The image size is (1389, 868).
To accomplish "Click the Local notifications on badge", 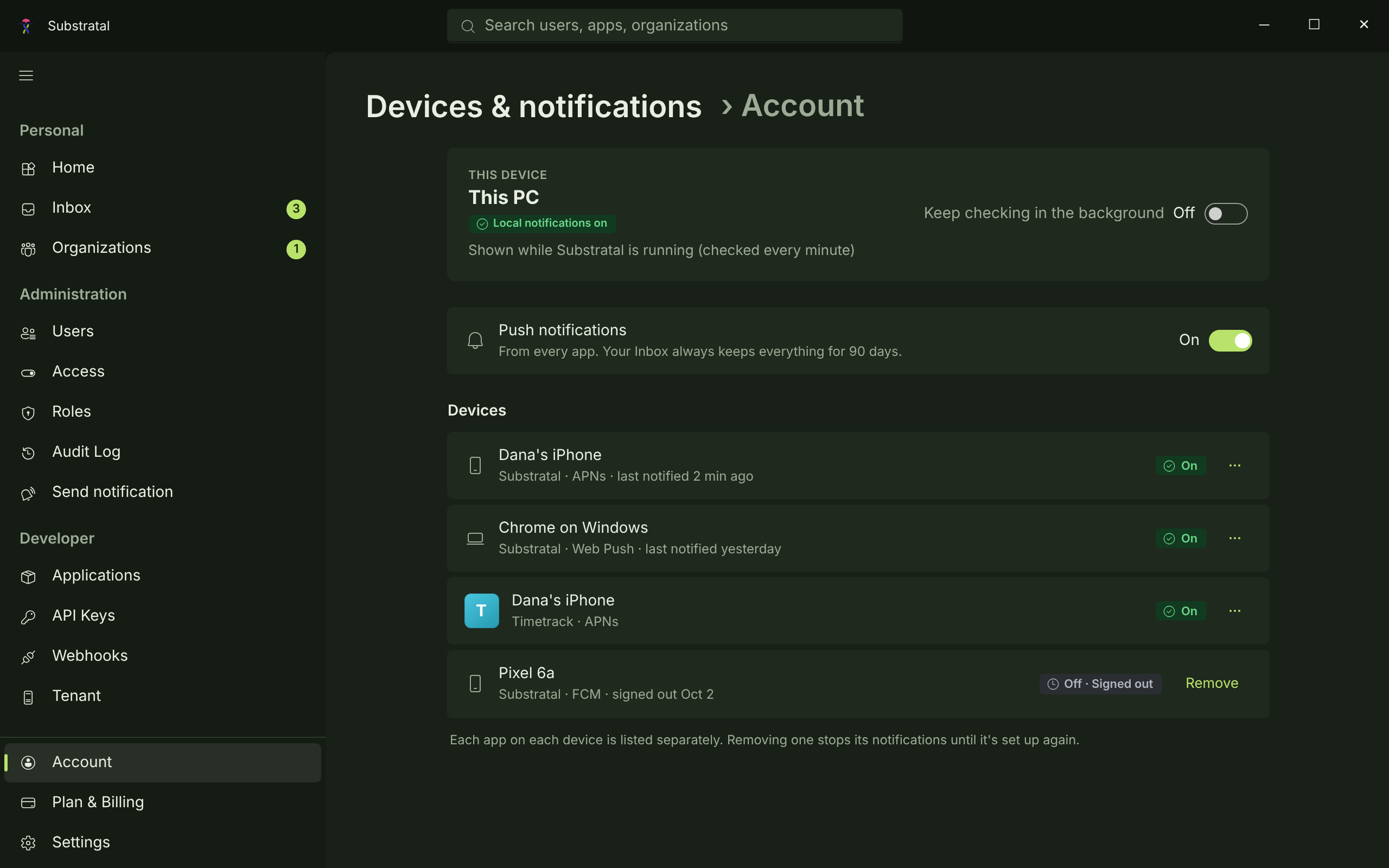I will pos(543,224).
